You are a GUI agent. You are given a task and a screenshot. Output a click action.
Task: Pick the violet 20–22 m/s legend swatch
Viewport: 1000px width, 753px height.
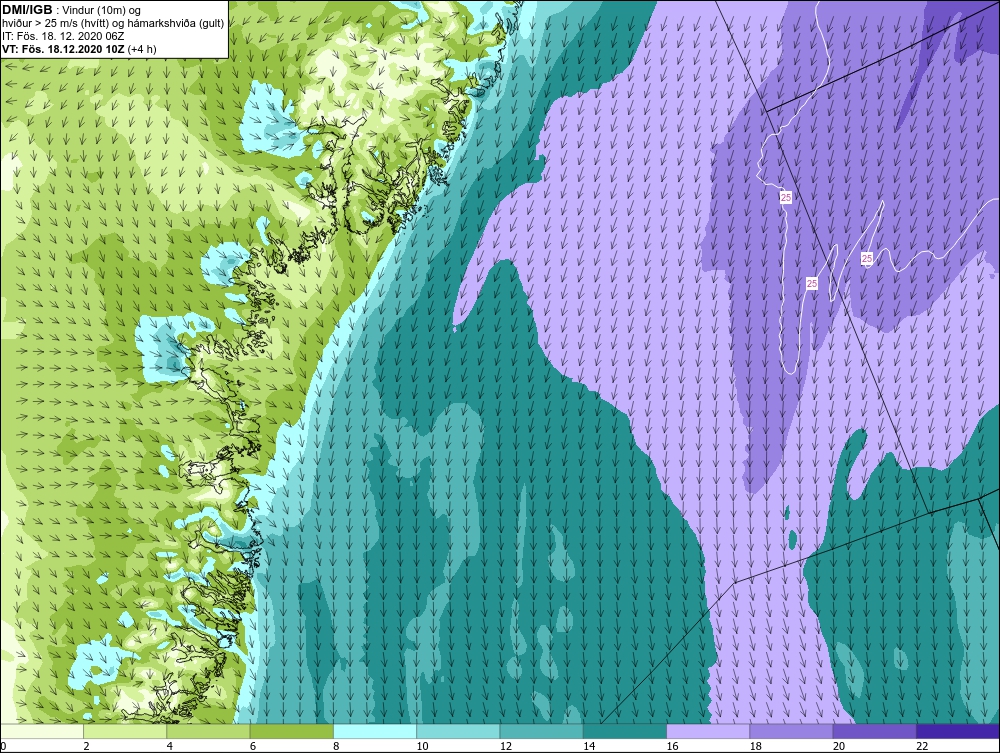(875, 731)
